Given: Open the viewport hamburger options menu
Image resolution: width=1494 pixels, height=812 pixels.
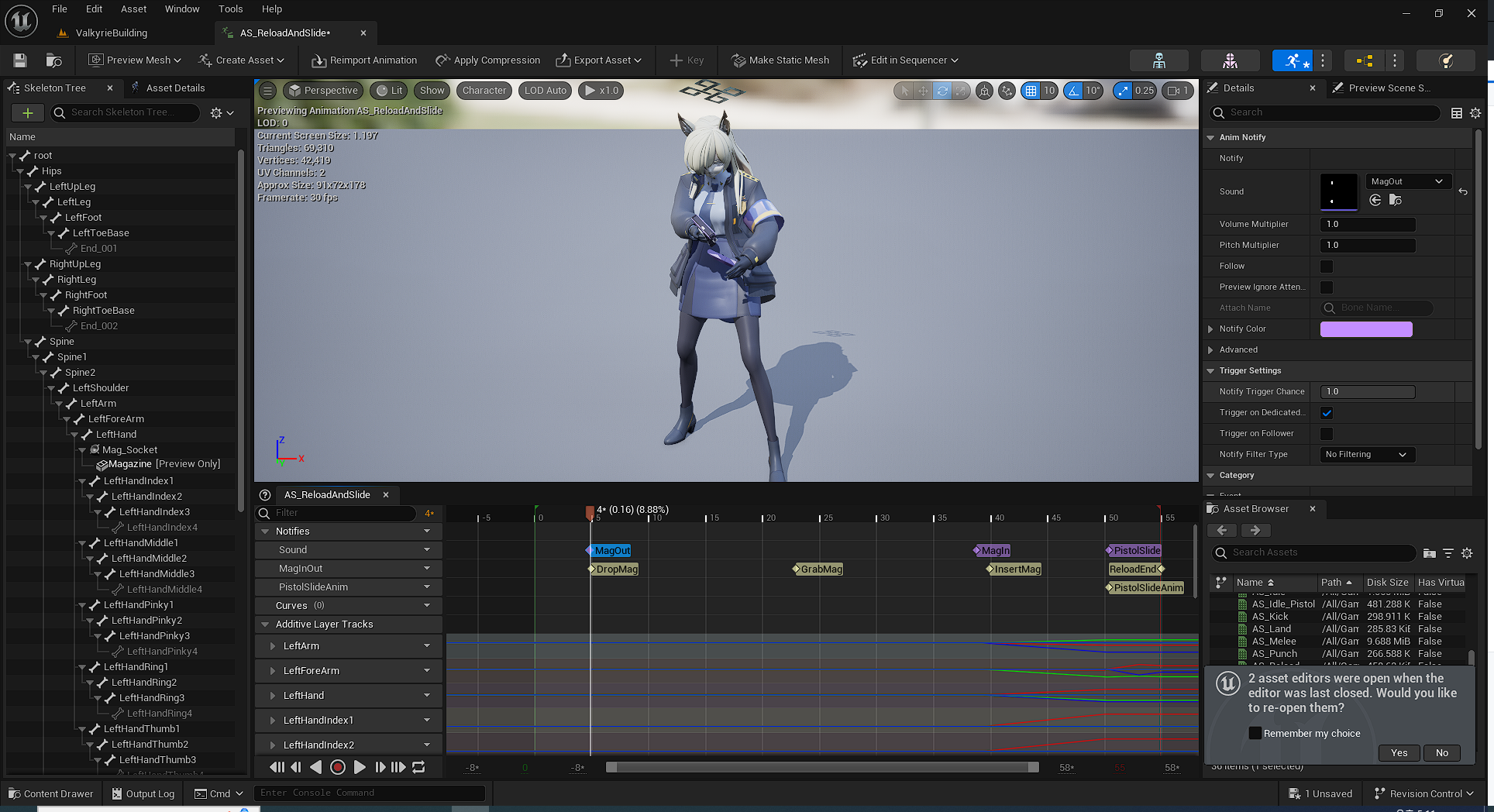Looking at the screenshot, I should (x=267, y=91).
